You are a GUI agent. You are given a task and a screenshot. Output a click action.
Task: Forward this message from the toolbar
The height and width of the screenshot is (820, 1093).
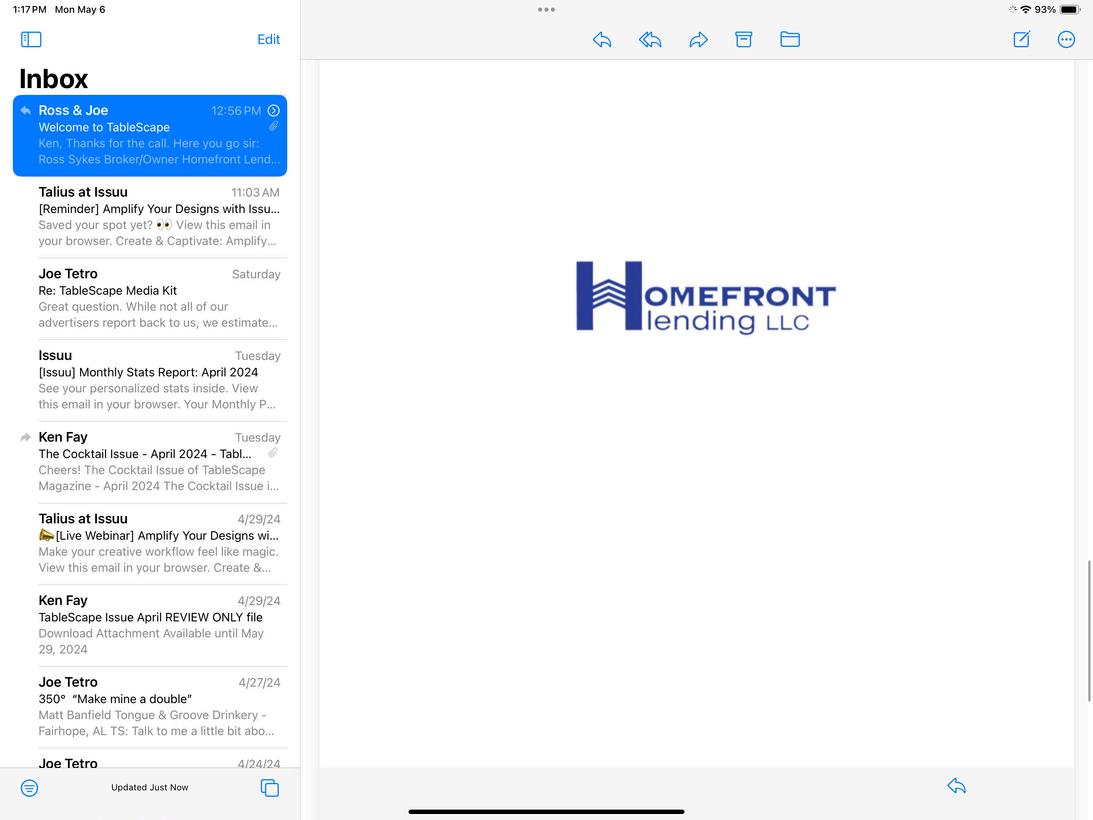pyautogui.click(x=698, y=40)
